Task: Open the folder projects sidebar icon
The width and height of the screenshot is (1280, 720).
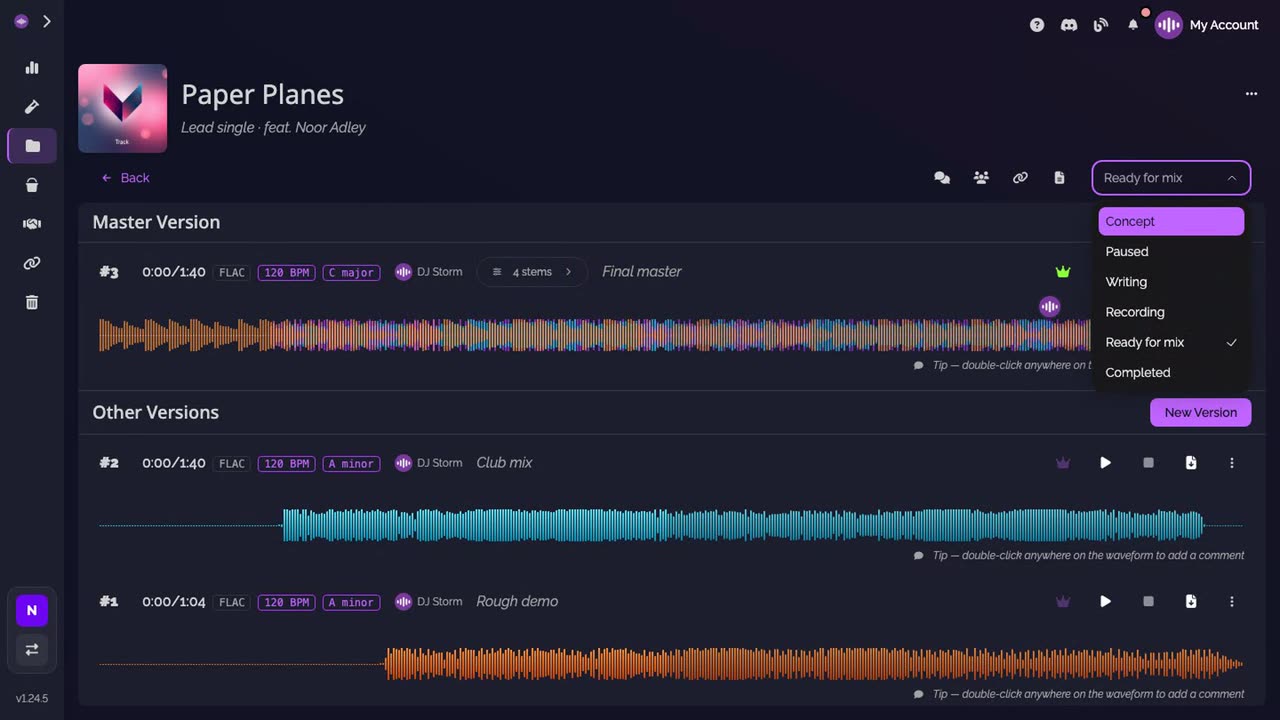Action: [32, 146]
